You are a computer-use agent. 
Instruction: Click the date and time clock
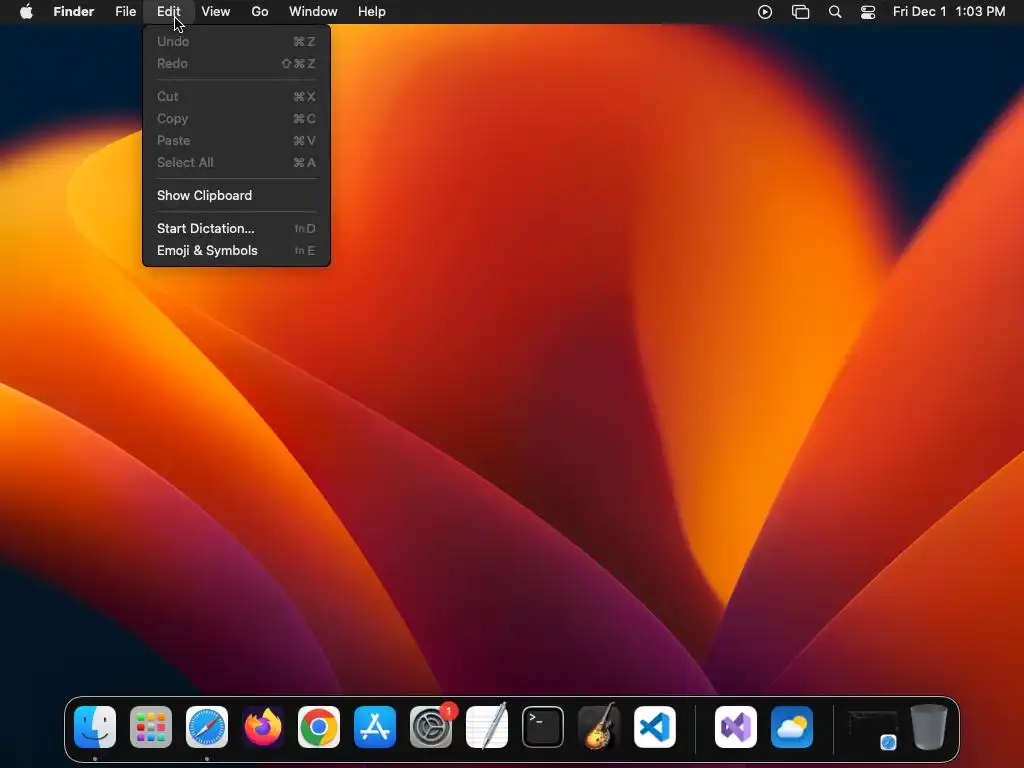point(949,12)
